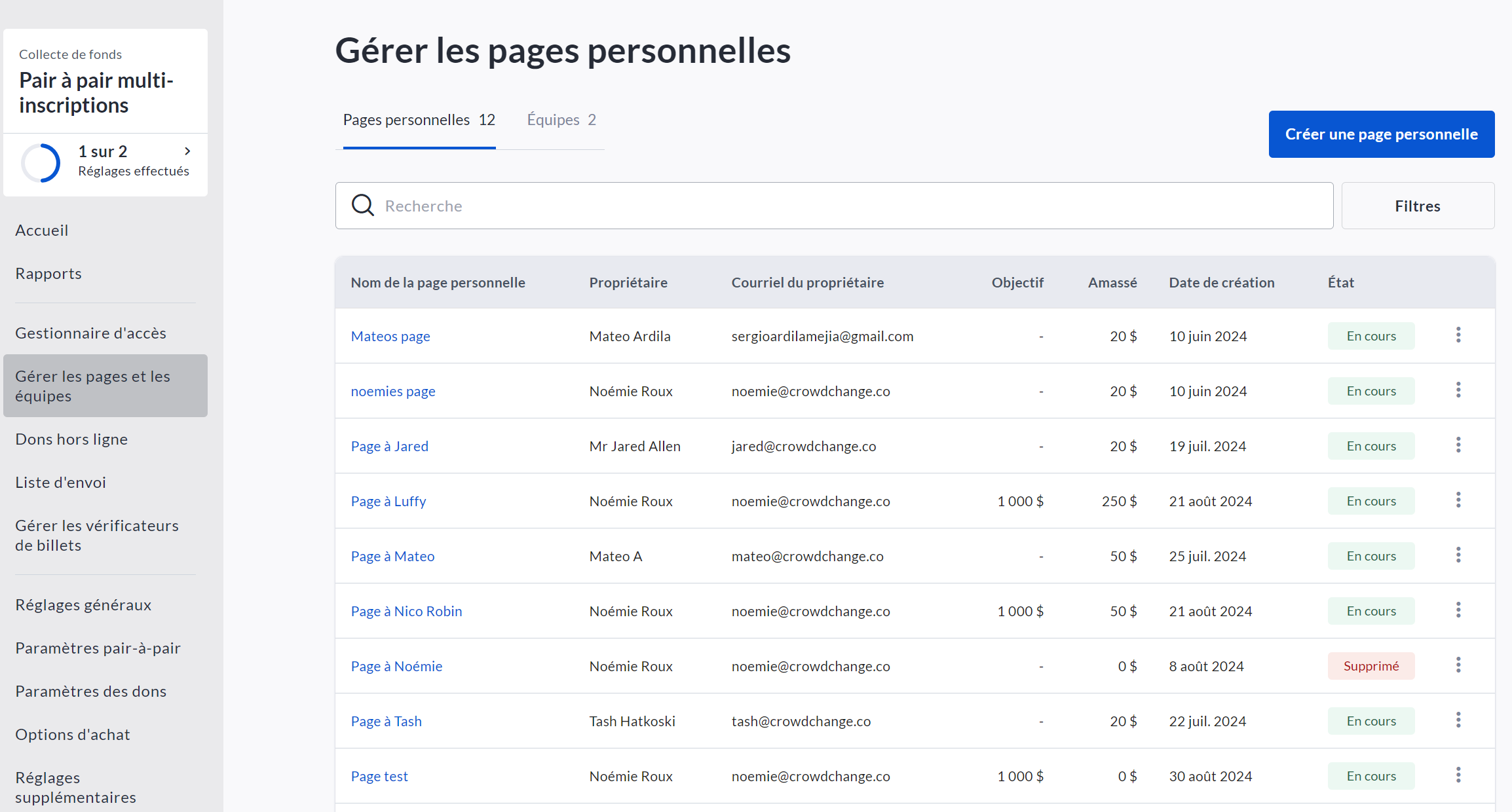Open the Page à Mateo link
The image size is (1512, 812).
(392, 556)
